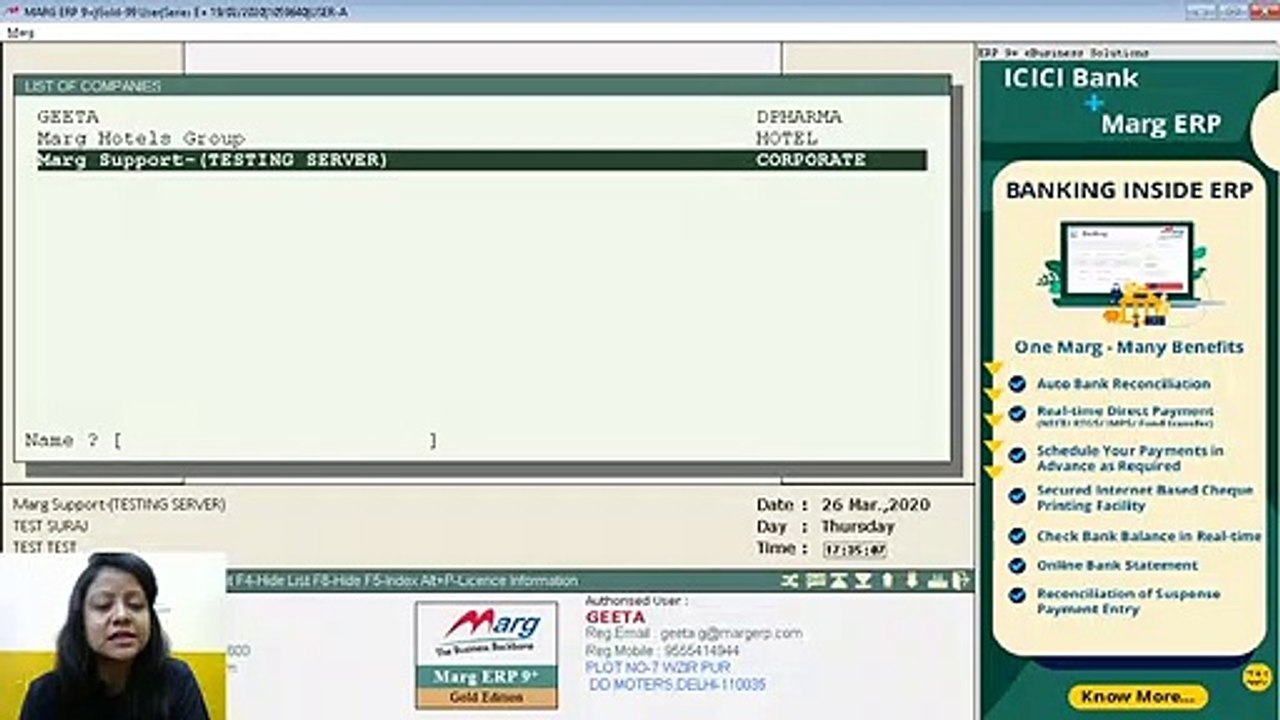Click the time display box
The width and height of the screenshot is (1280, 720).
855,549
